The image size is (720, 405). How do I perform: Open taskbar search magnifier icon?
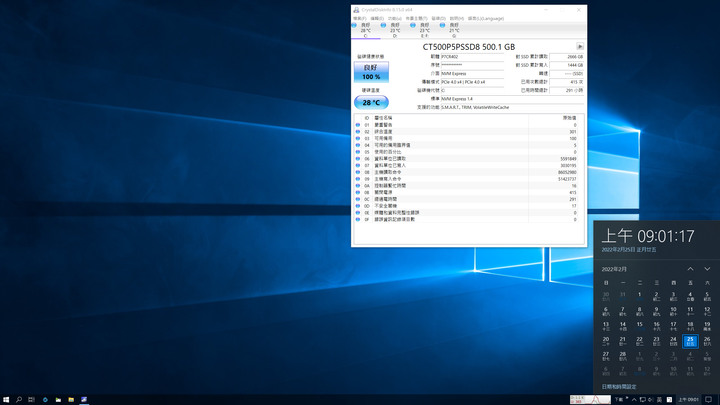point(19,399)
